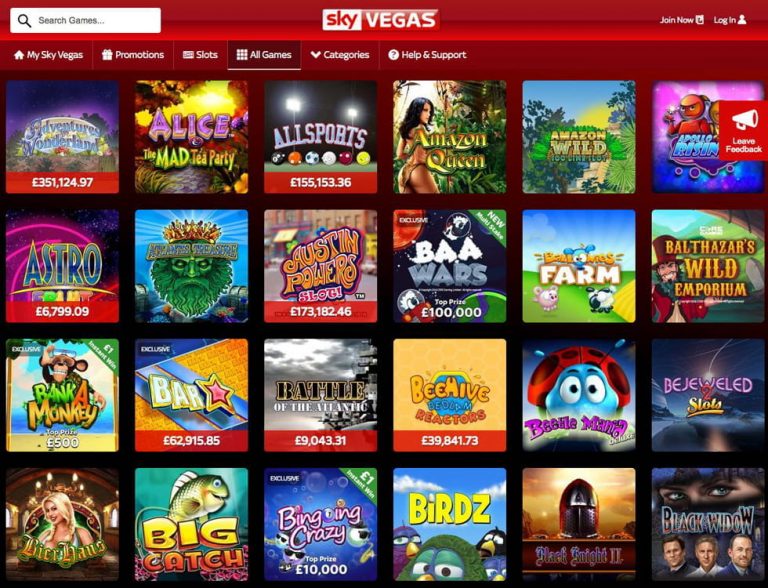The image size is (768, 588).
Task: Click the home icon beside My Sky Vegas
Action: tap(19, 55)
